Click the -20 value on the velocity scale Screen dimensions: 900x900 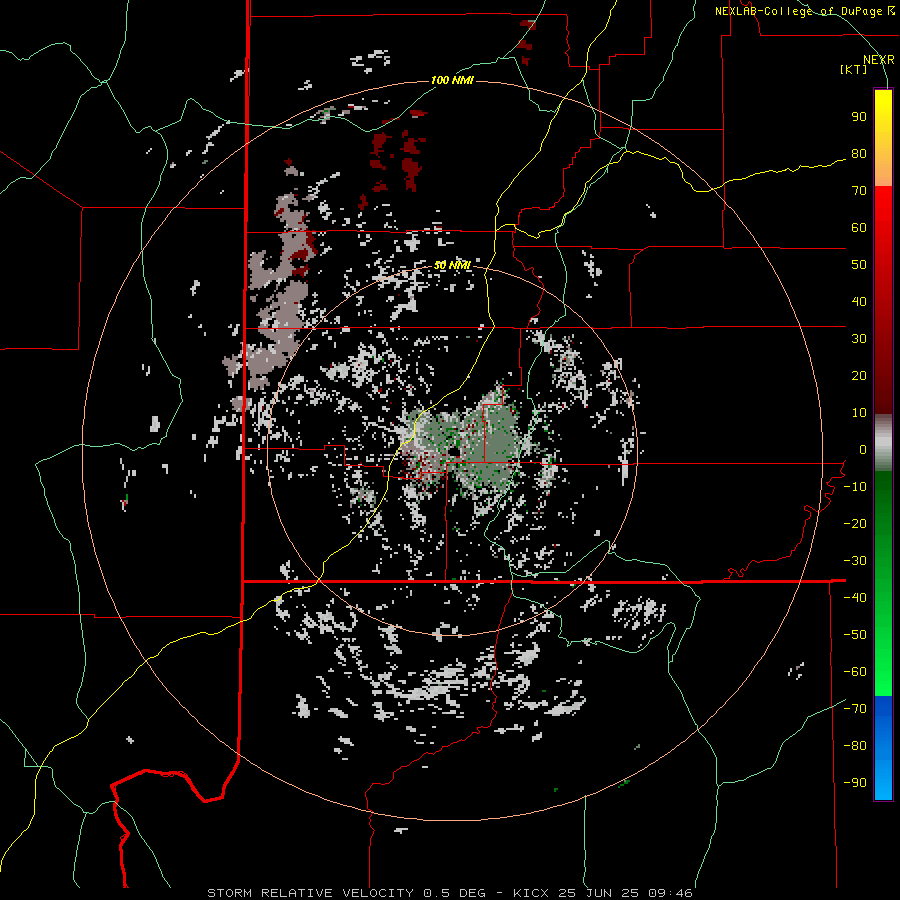point(855,524)
